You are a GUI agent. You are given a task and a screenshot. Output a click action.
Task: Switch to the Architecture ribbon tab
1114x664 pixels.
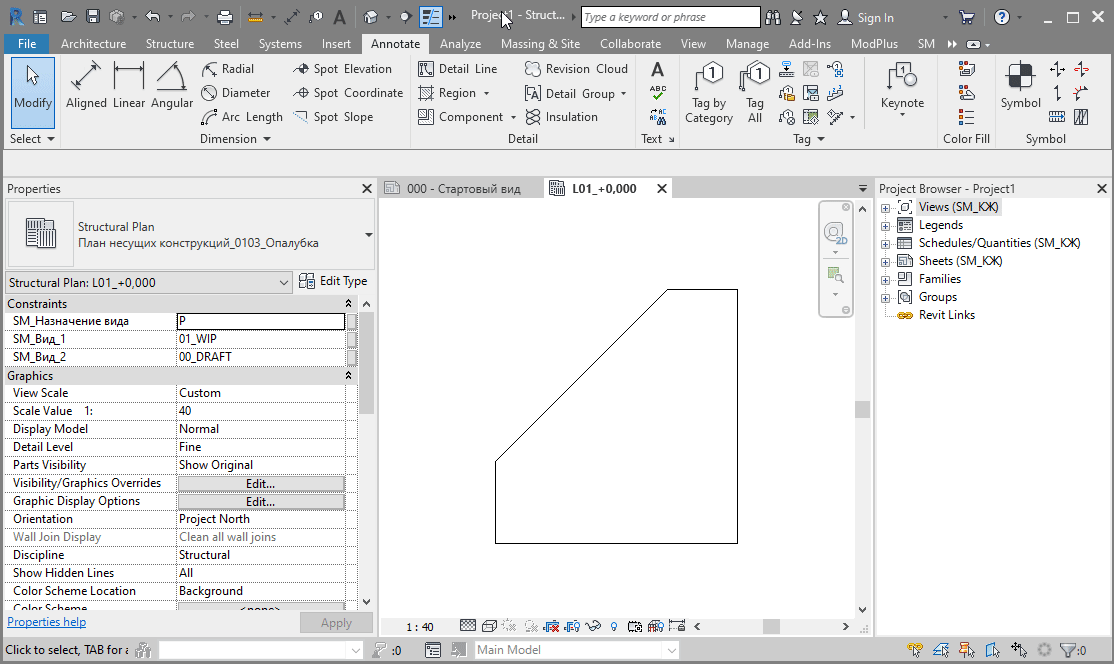pyautogui.click(x=93, y=44)
